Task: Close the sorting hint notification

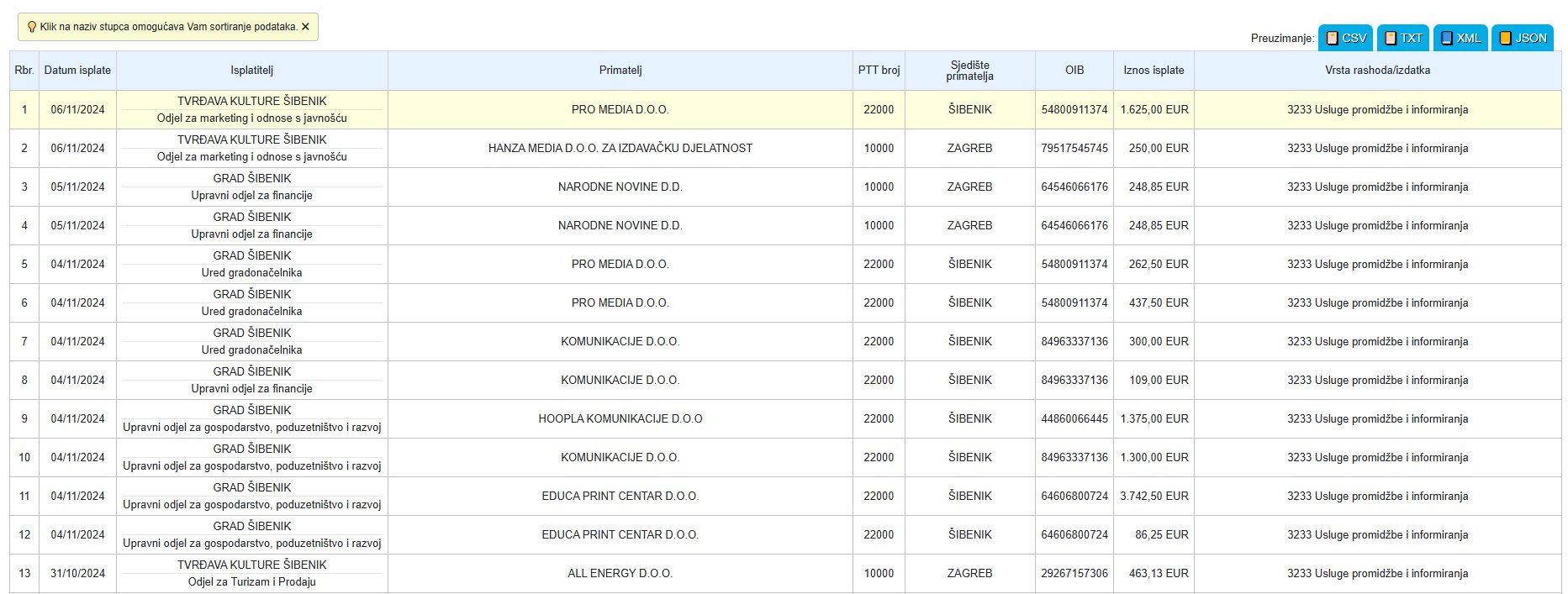Action: (x=305, y=27)
